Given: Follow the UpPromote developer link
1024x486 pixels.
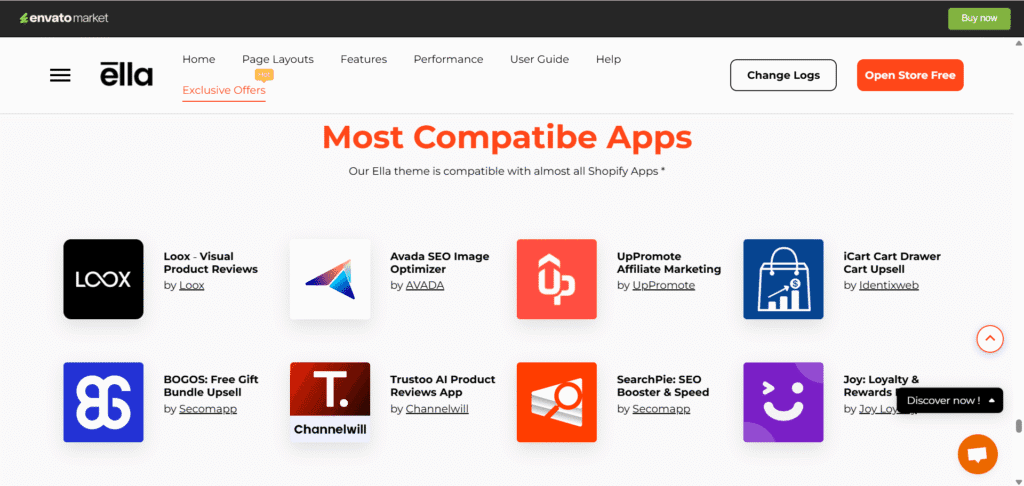Looking at the screenshot, I should [x=664, y=285].
